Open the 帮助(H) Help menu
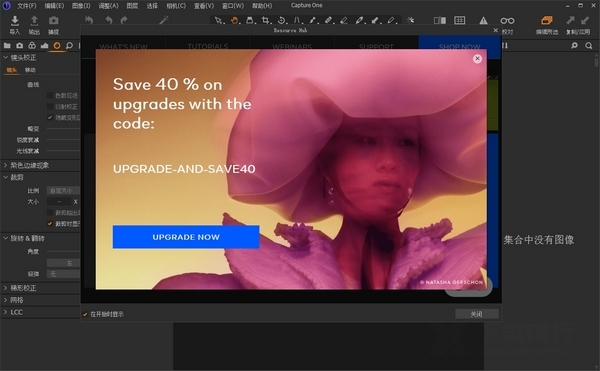Screen dimensions: 600x371 point(262,6)
